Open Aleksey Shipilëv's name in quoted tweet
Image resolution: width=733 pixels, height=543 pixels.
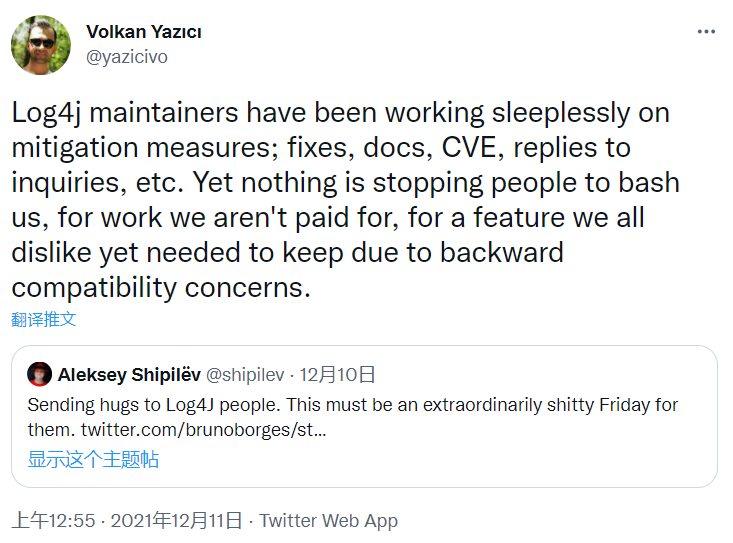(x=129, y=375)
